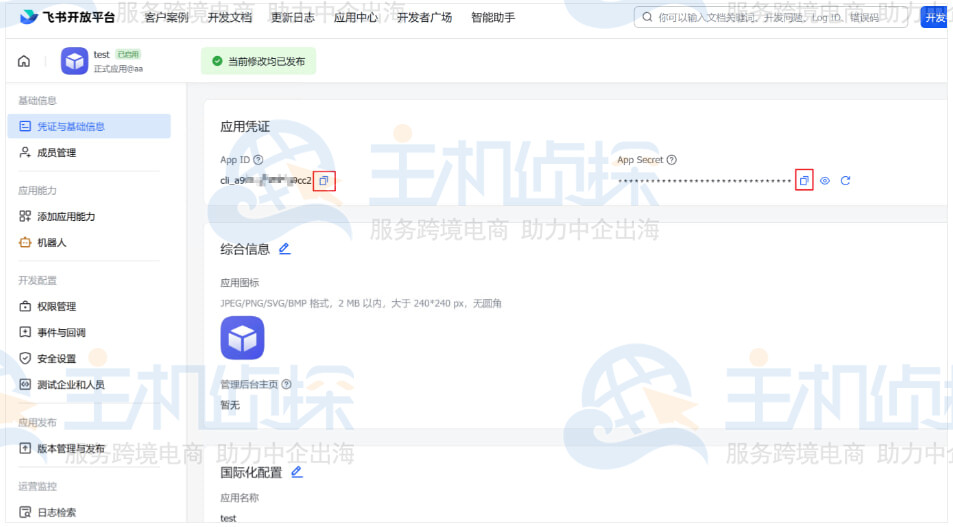Edit 国际化配置 with pencil icon
The width and height of the screenshot is (953, 527).
click(x=296, y=472)
